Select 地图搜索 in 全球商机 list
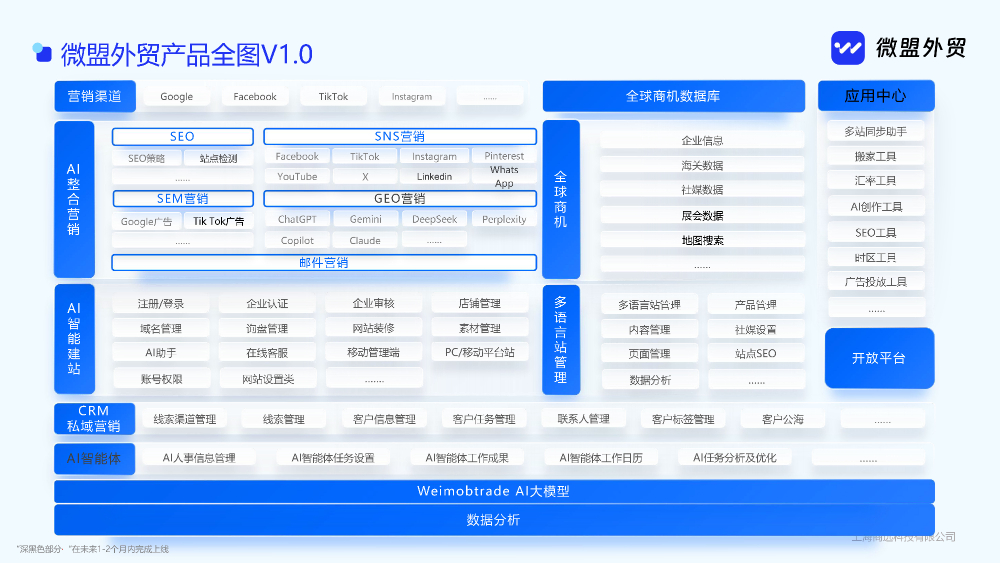Image resolution: width=1000 pixels, height=563 pixels. (702, 240)
